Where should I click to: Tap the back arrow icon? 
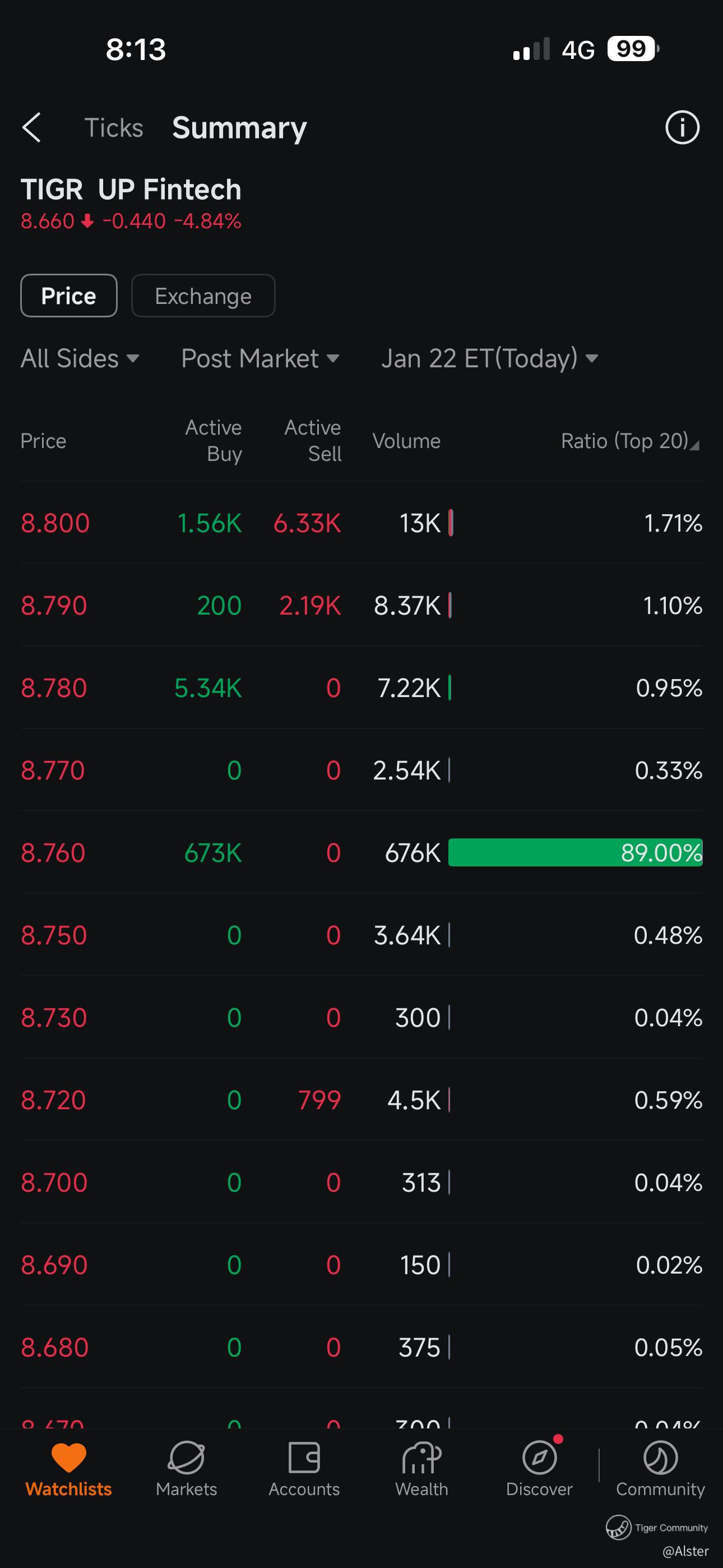coord(31,128)
